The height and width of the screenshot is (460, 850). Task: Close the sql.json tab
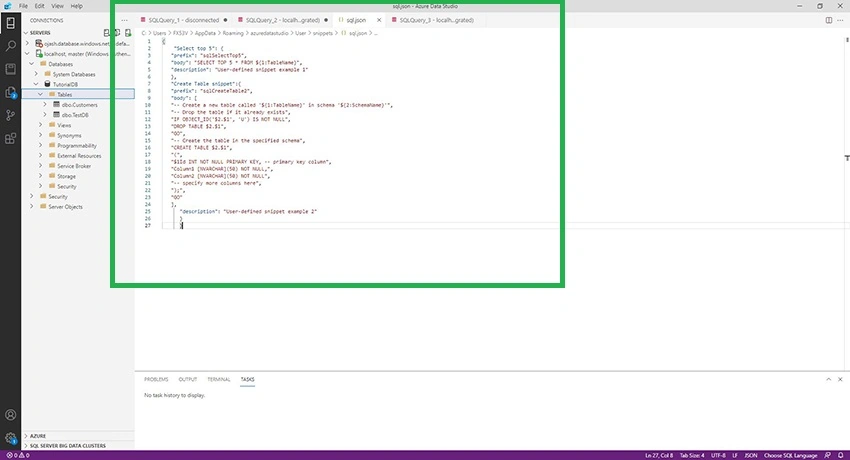(379, 21)
